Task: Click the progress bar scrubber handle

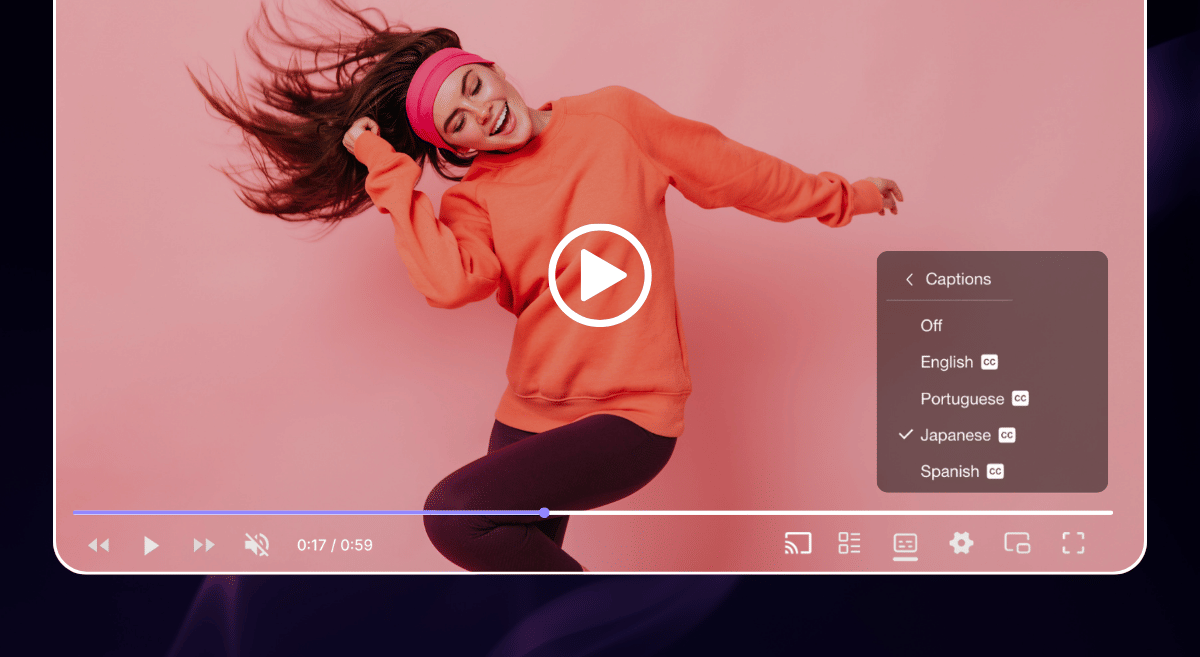Action: [x=544, y=513]
